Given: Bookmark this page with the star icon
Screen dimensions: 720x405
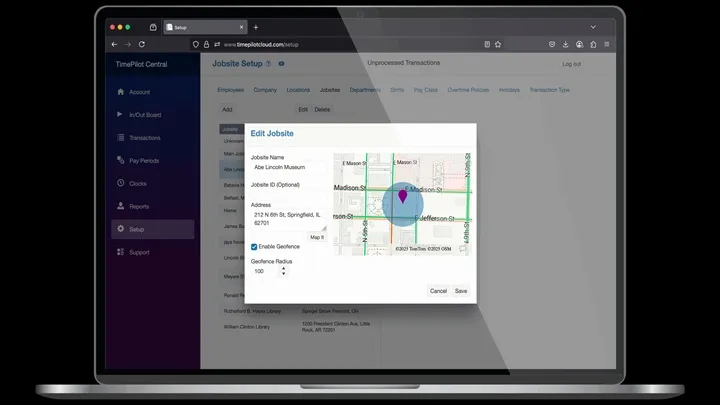Looking at the screenshot, I should (498, 44).
